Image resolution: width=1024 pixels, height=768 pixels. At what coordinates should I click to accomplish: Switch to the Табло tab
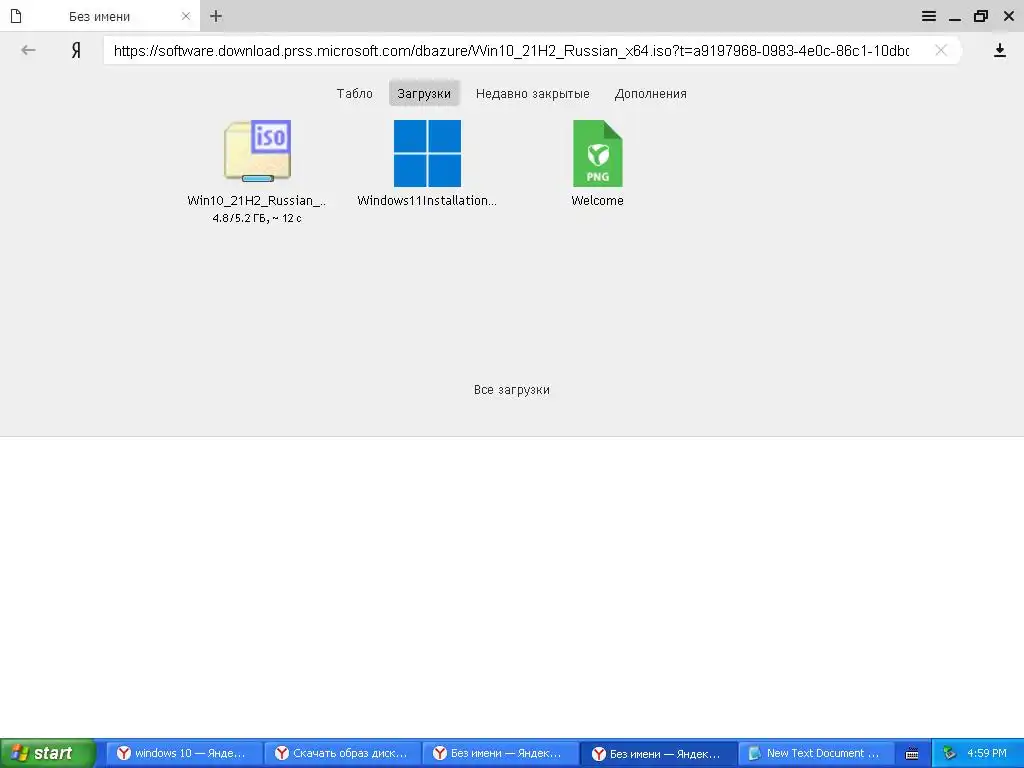pos(355,93)
